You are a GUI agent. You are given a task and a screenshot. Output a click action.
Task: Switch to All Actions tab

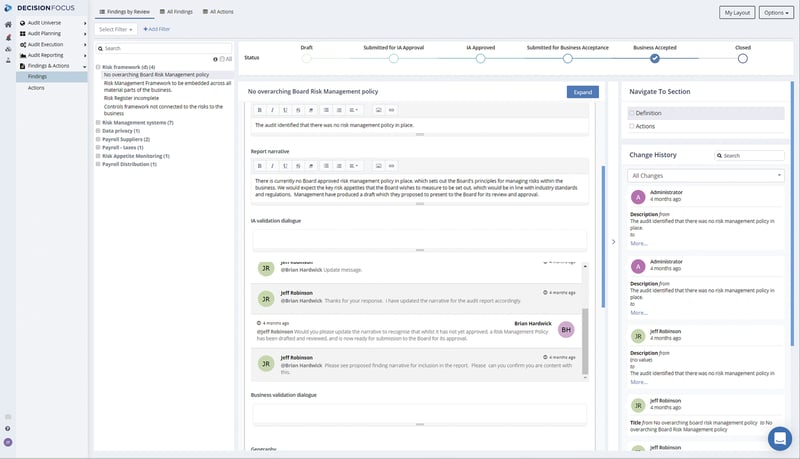tap(218, 12)
